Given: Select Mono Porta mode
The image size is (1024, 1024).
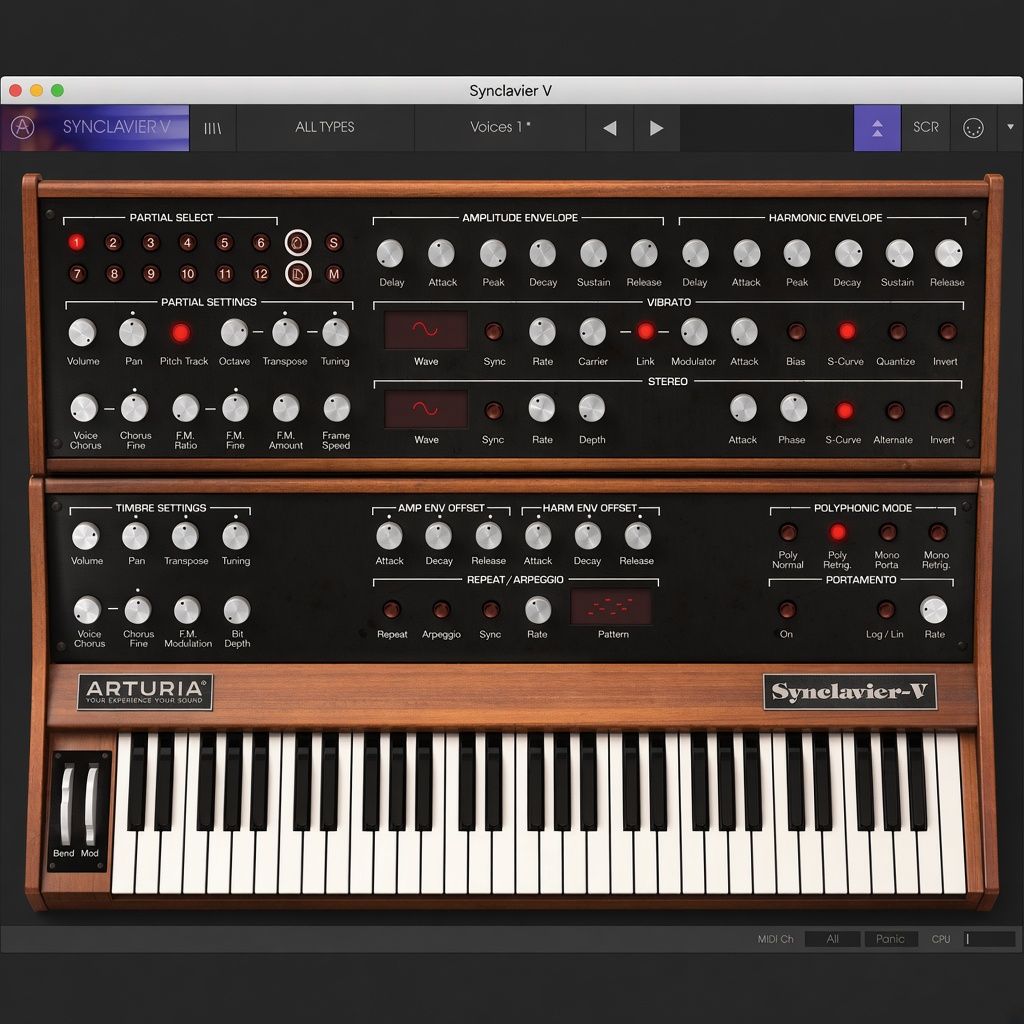Looking at the screenshot, I should point(888,532).
